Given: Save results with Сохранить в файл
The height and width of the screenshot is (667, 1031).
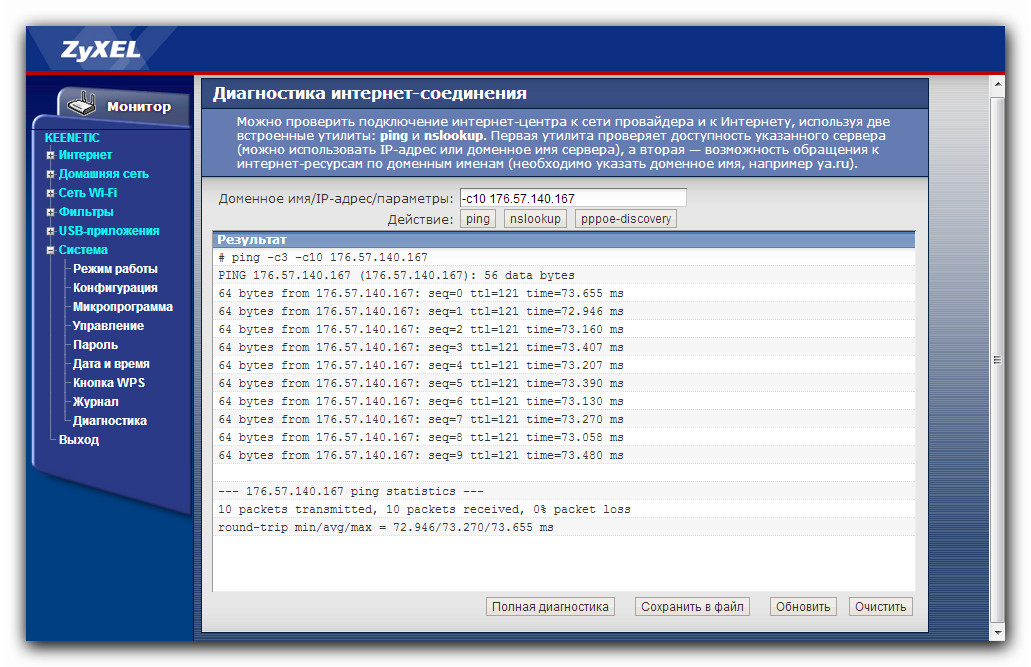Looking at the screenshot, I should 693,607.
